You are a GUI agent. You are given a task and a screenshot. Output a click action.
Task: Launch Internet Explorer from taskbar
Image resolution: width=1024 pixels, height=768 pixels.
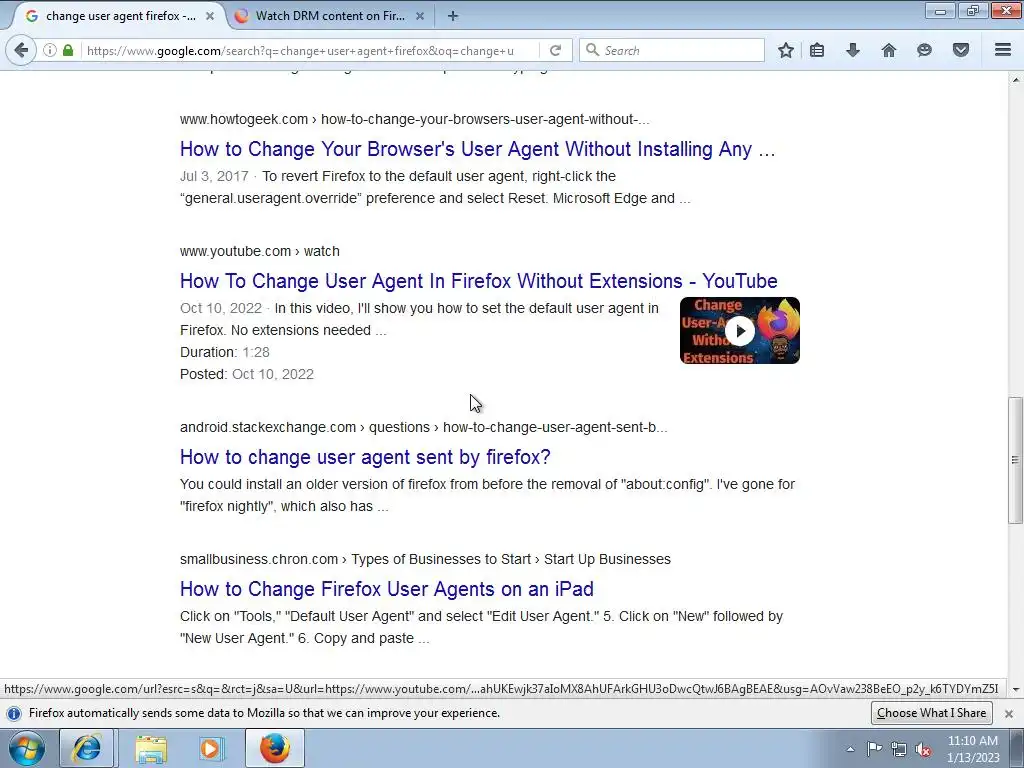tap(86, 748)
